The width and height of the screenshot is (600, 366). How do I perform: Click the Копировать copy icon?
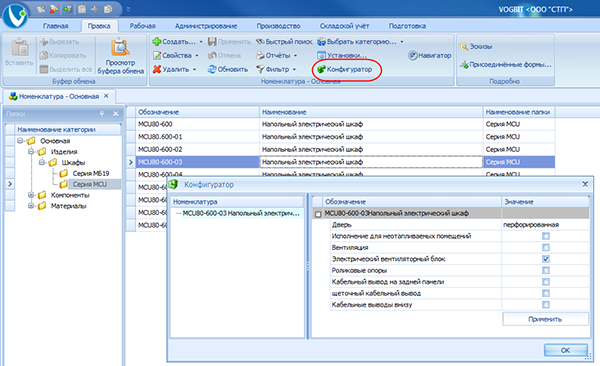(x=44, y=56)
